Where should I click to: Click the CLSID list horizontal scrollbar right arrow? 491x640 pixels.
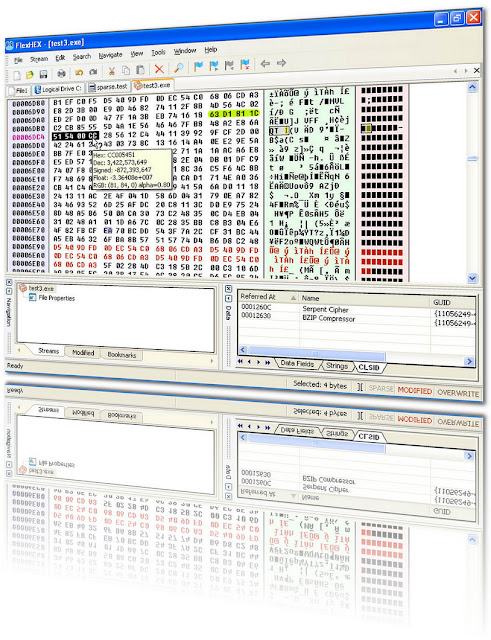point(469,362)
